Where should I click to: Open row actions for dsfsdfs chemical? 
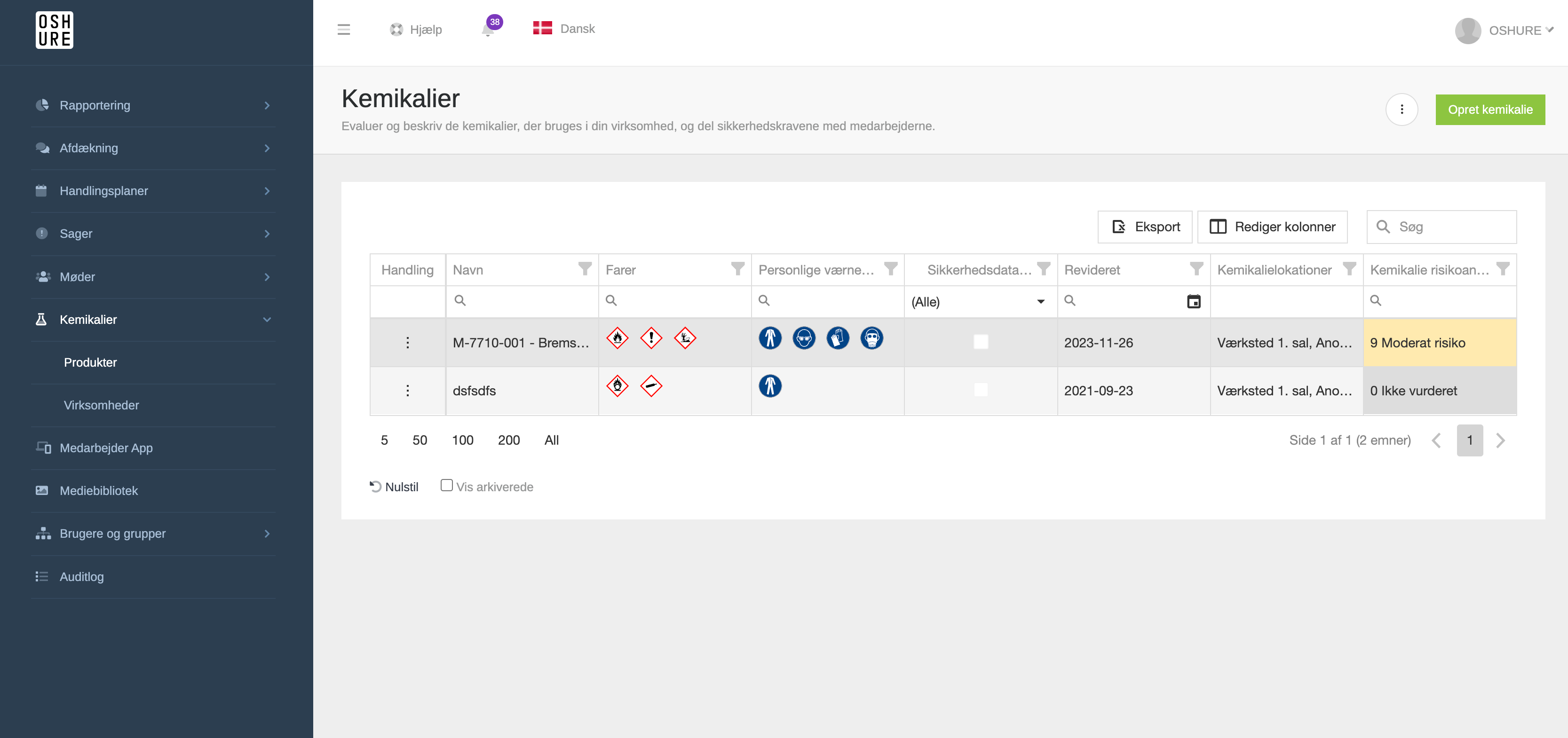[x=407, y=391]
